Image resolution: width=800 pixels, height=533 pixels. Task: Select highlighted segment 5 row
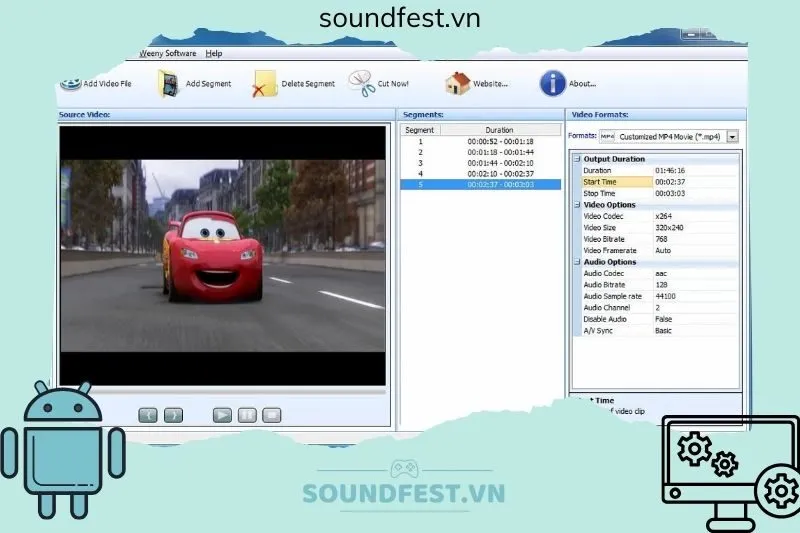click(481, 184)
